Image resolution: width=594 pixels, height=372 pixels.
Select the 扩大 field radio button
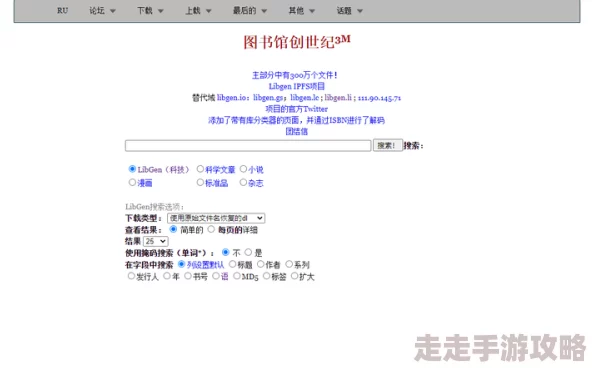tap(294, 276)
